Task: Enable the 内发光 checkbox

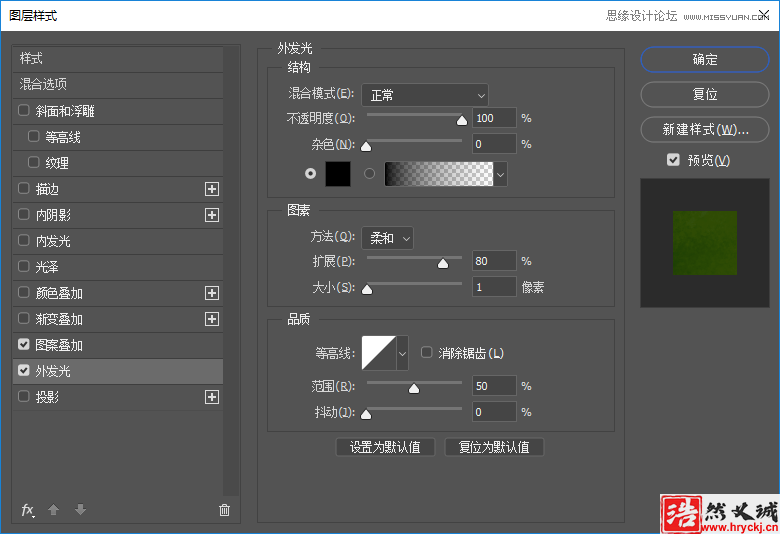Action: coord(23,240)
